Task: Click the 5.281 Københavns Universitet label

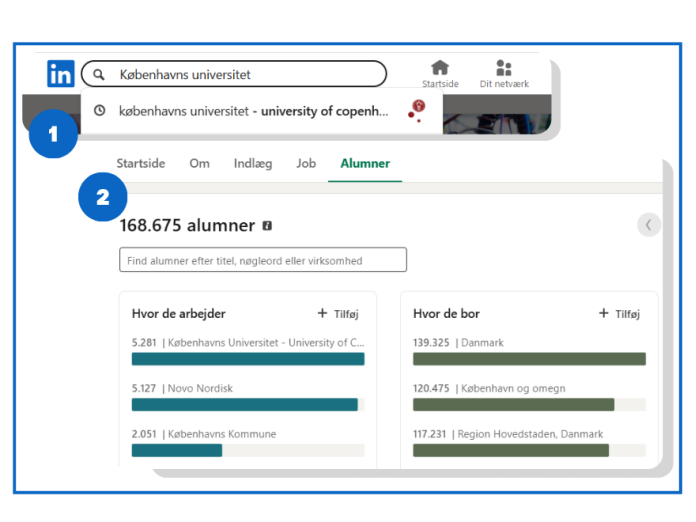Action: 248,343
